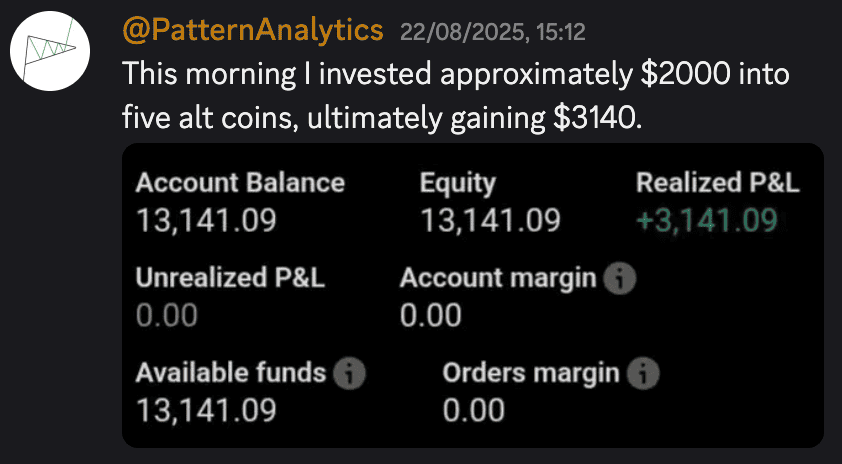Click the Account margin info icon
The height and width of the screenshot is (464, 842).
click(x=620, y=279)
